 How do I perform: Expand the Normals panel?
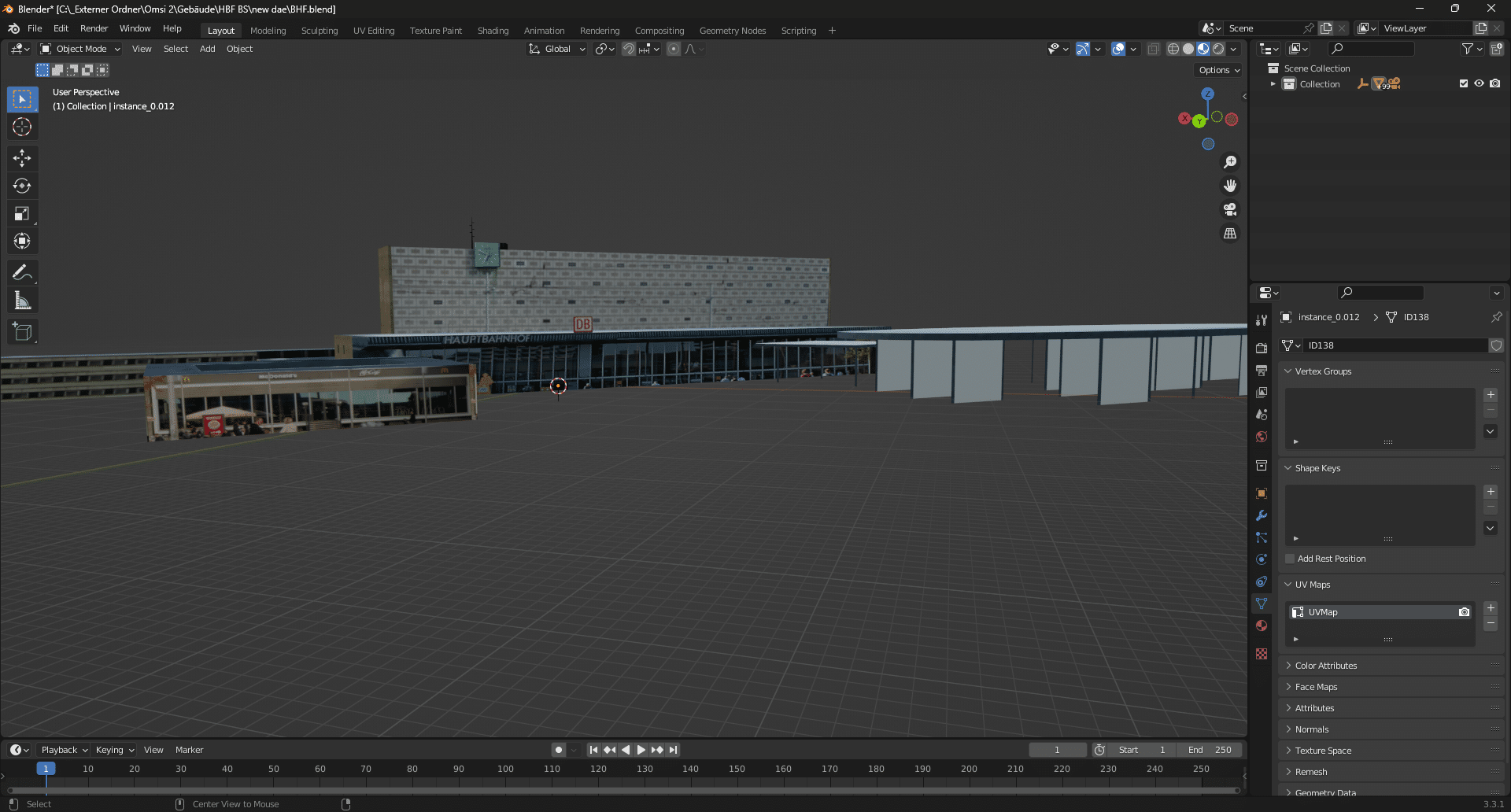[1312, 729]
